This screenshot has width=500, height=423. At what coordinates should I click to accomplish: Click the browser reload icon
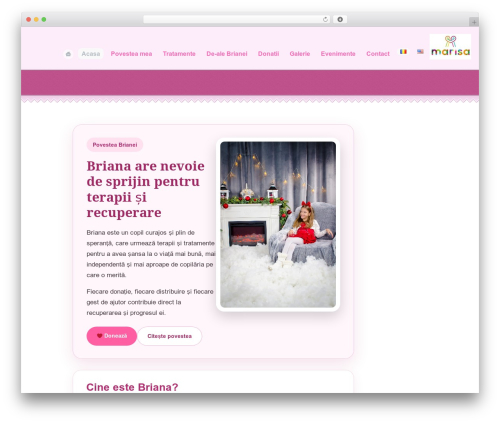(325, 19)
